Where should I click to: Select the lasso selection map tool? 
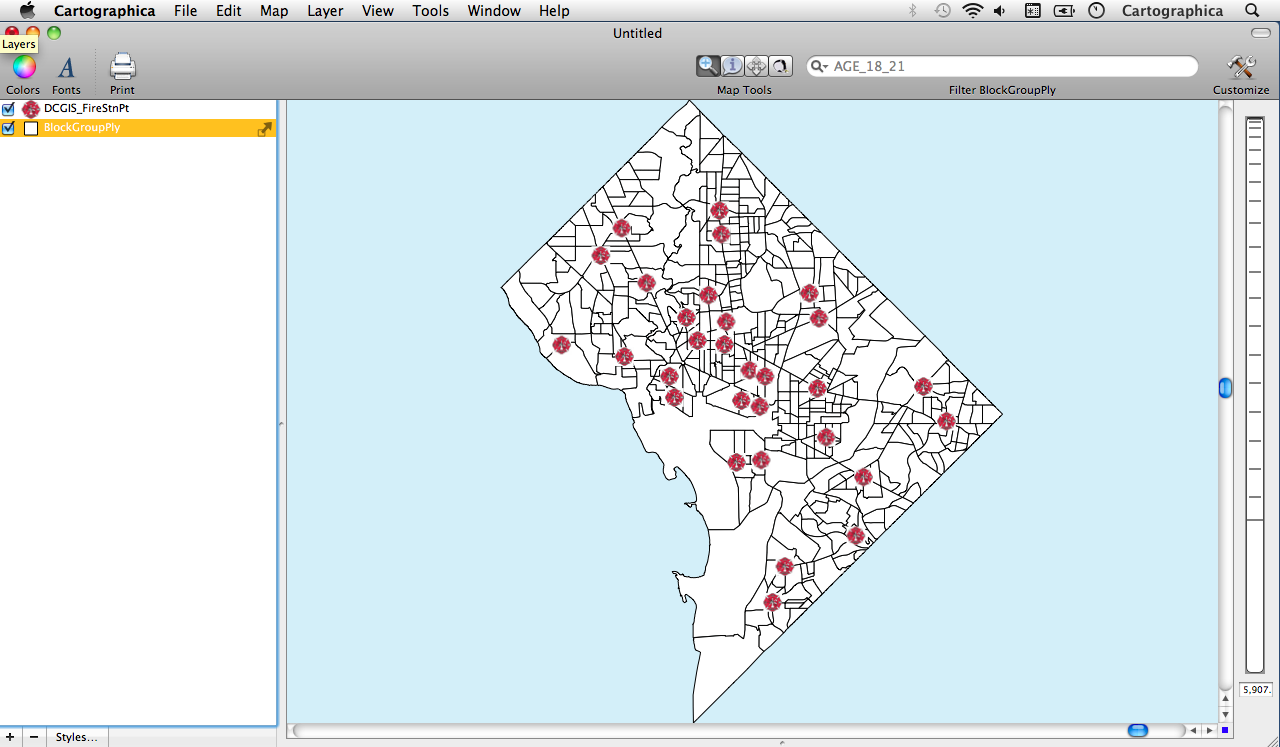(x=781, y=66)
